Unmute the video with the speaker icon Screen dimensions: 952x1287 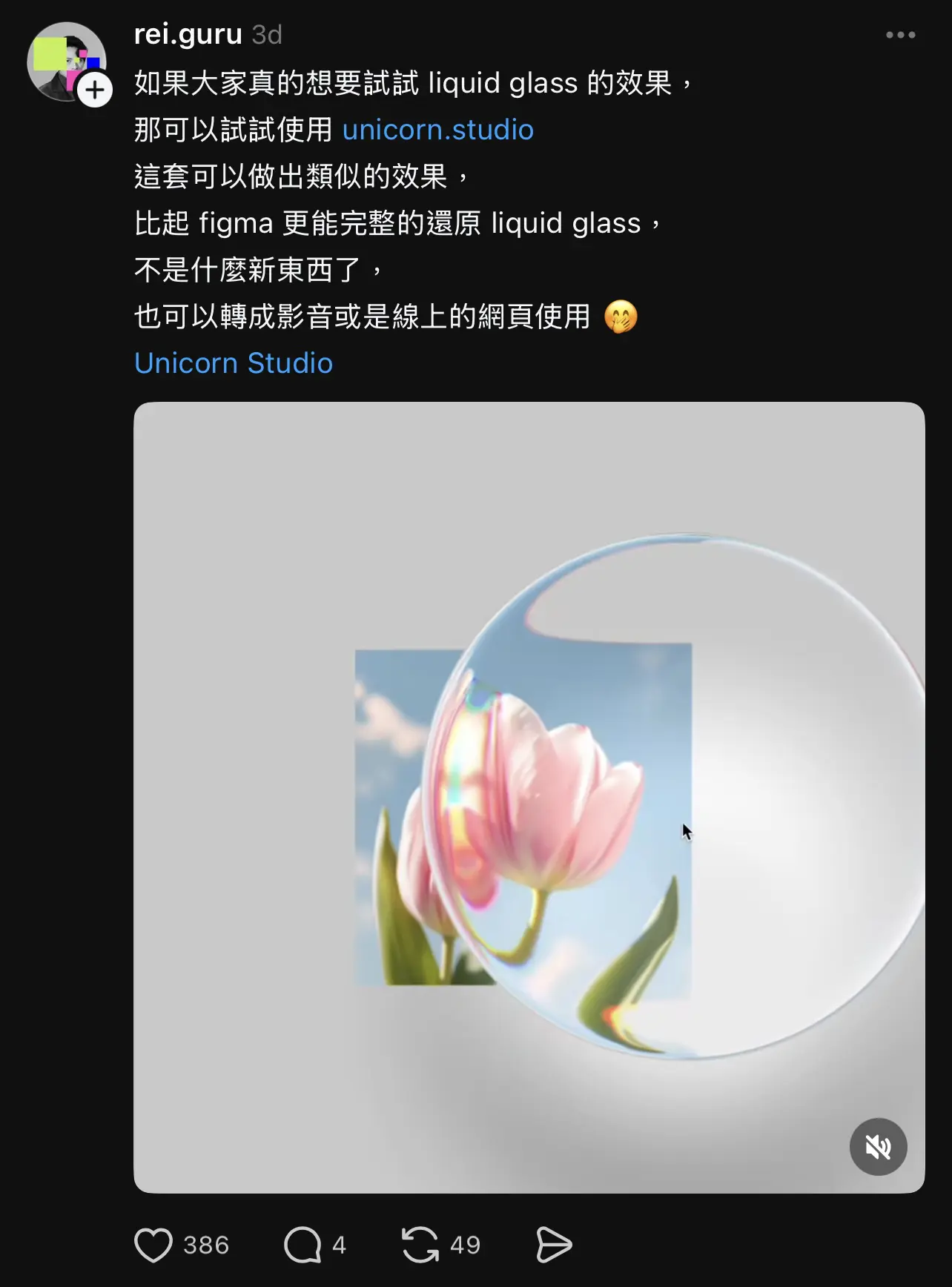[878, 1147]
